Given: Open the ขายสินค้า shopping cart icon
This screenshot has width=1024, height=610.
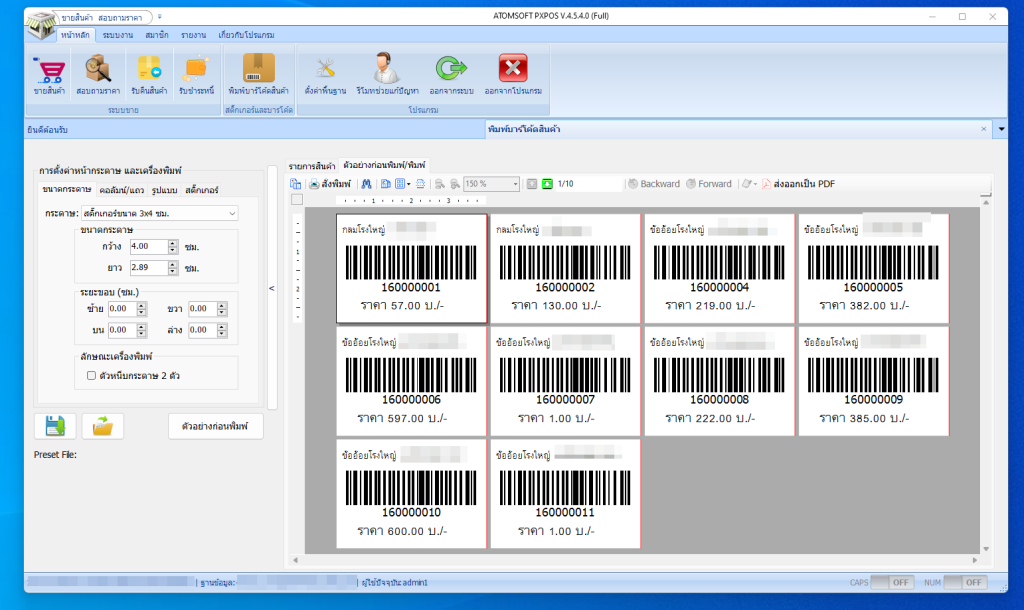Looking at the screenshot, I should [x=49, y=70].
